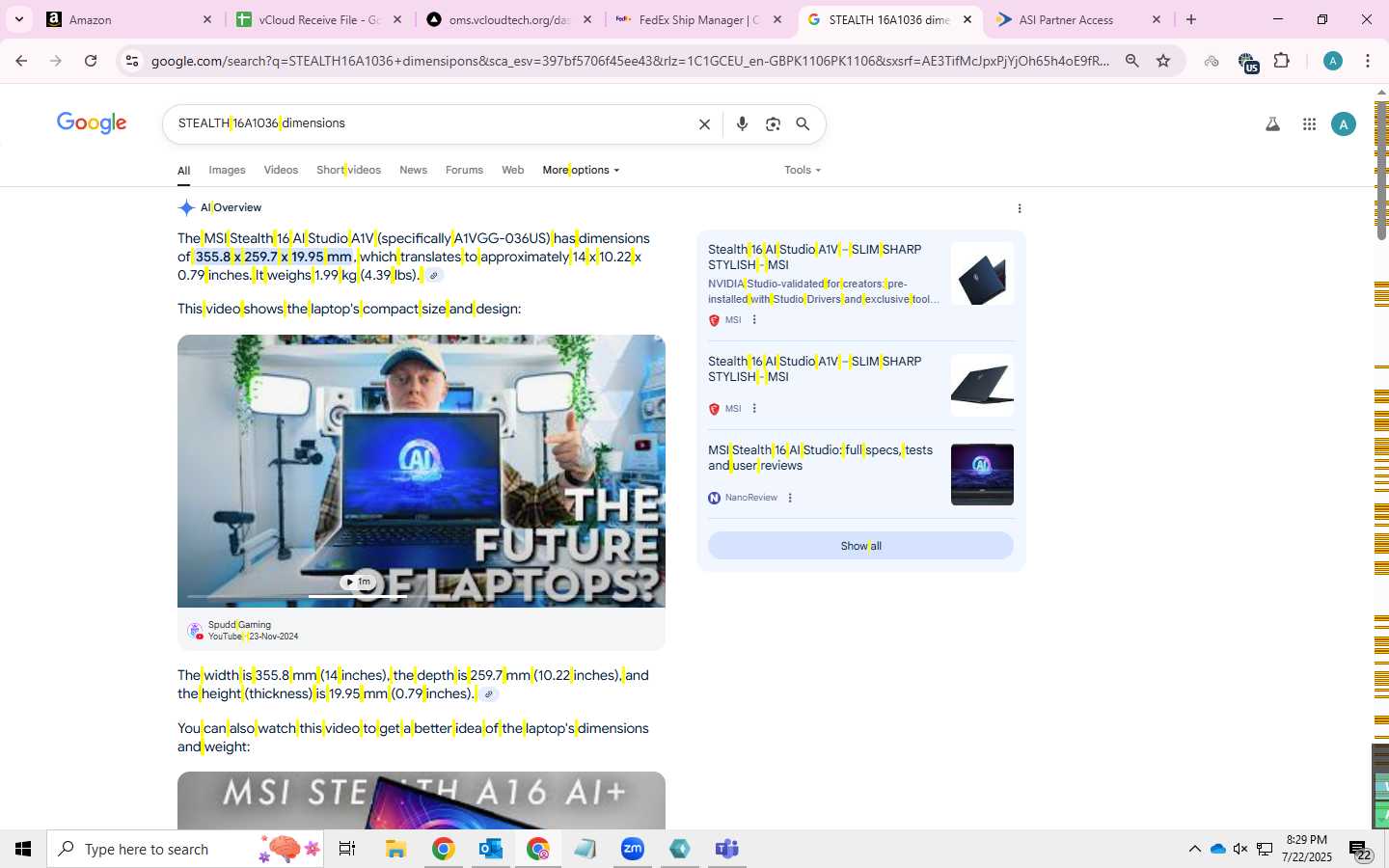Open File Explorer from taskbar
The height and width of the screenshot is (868, 1389).
395,849
